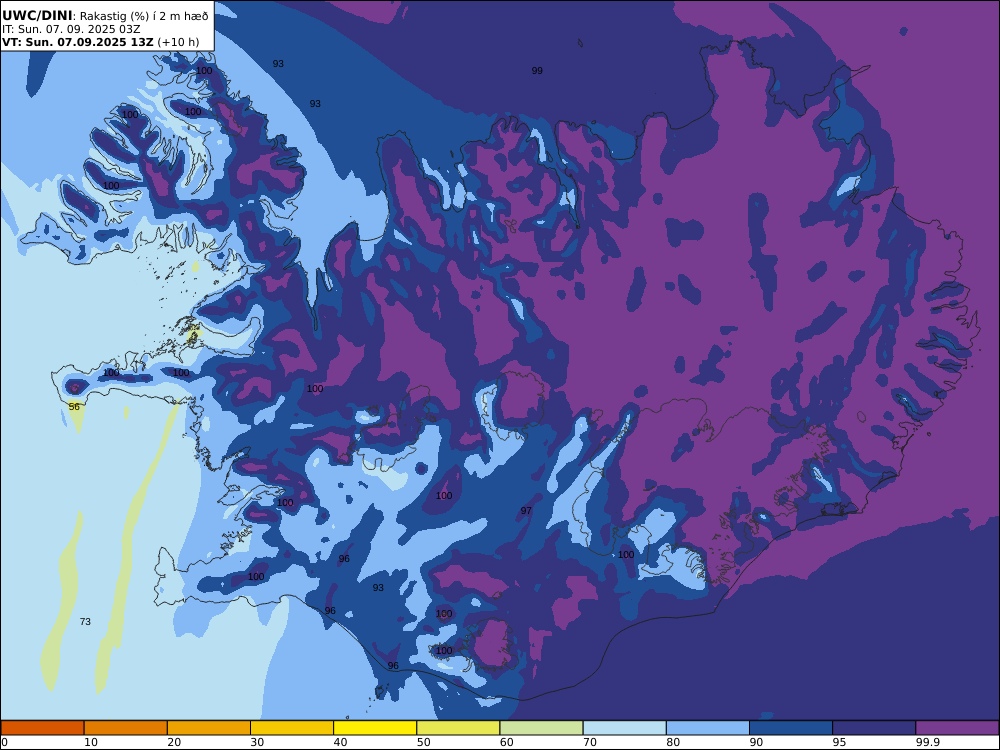The image size is (1000, 750).
Task: Click the dark orange 0–10 legend swatch
Action: pos(43,728)
